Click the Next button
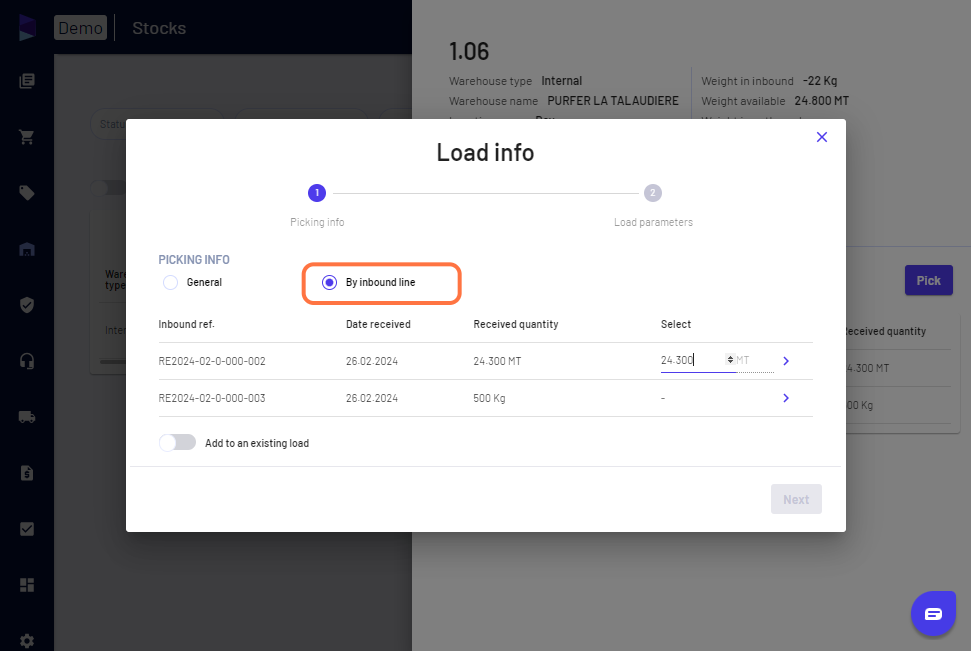This screenshot has width=971, height=651. (796, 499)
